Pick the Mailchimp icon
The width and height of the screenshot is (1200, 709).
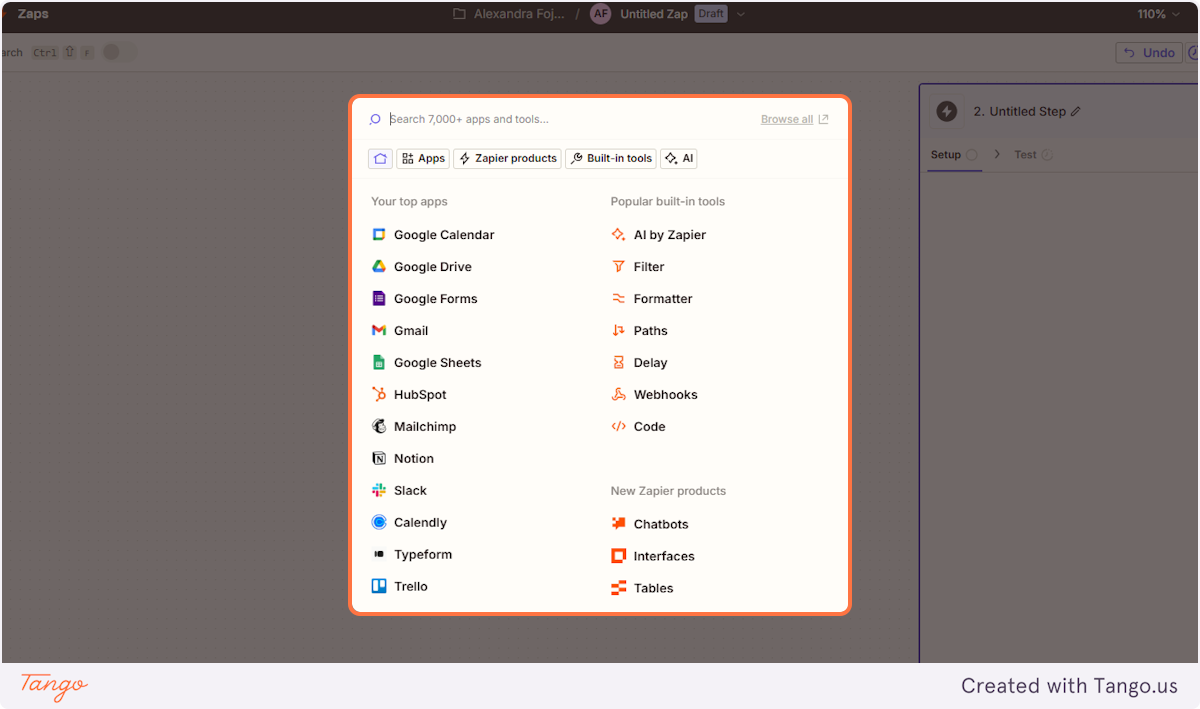(379, 427)
